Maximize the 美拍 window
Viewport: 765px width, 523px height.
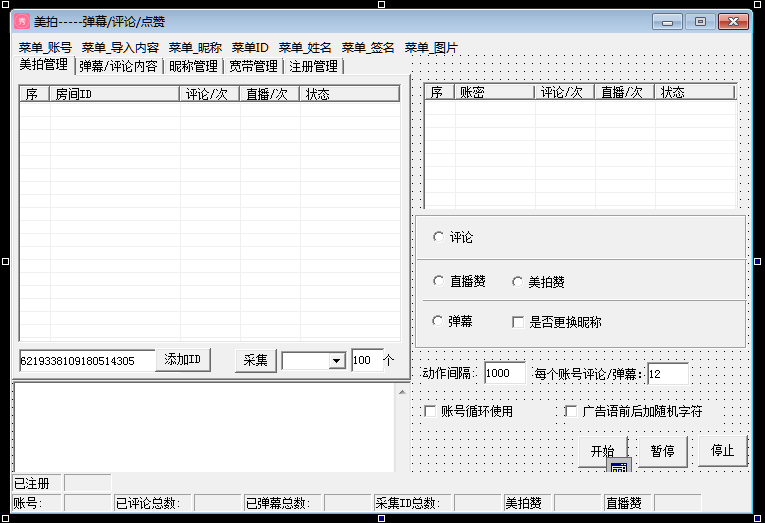[x=700, y=22]
